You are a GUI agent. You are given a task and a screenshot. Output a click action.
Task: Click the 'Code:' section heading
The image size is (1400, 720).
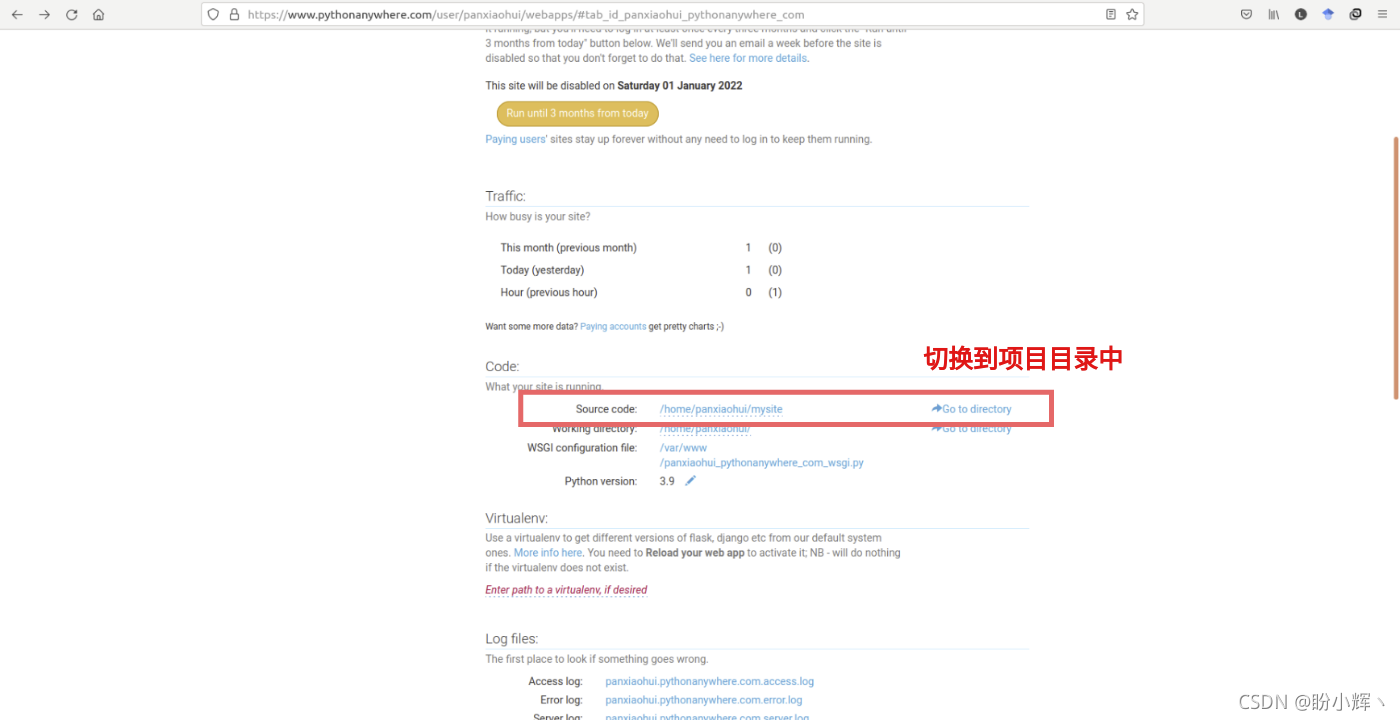[502, 366]
